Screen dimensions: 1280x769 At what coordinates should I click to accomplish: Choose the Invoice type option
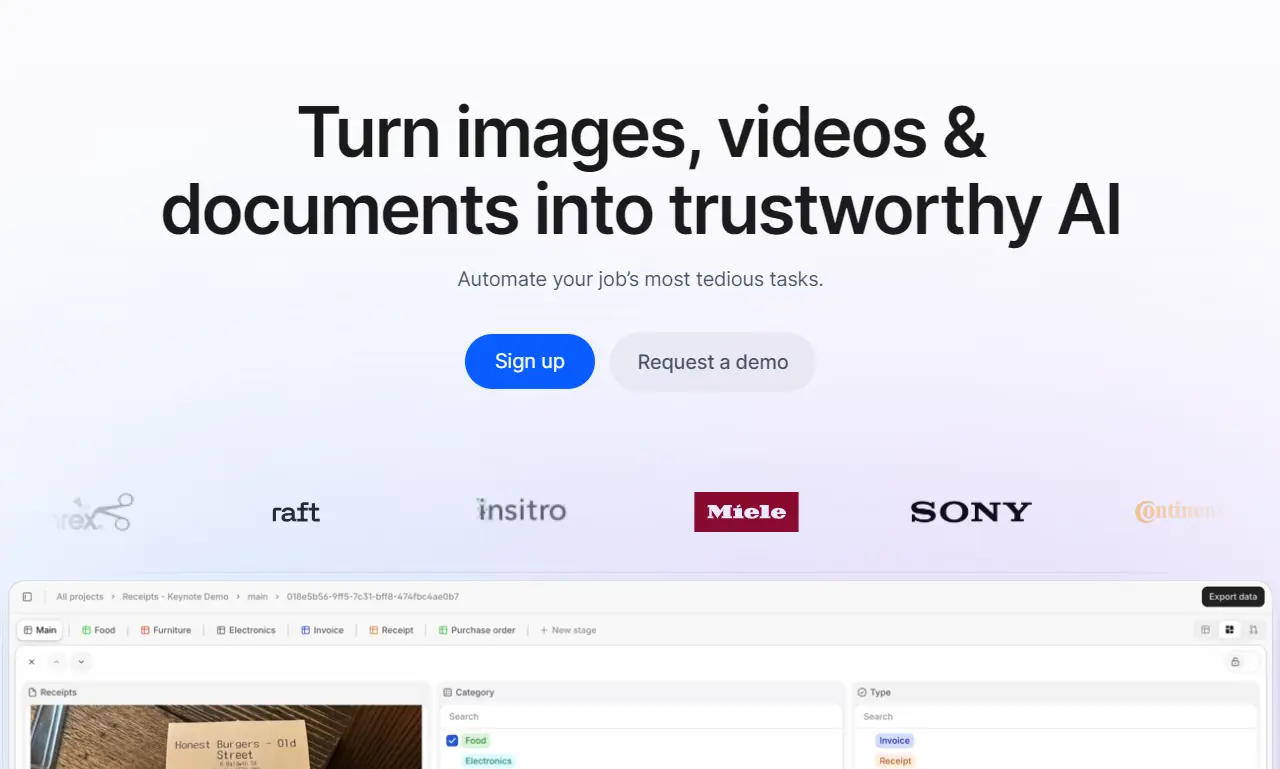(x=895, y=741)
